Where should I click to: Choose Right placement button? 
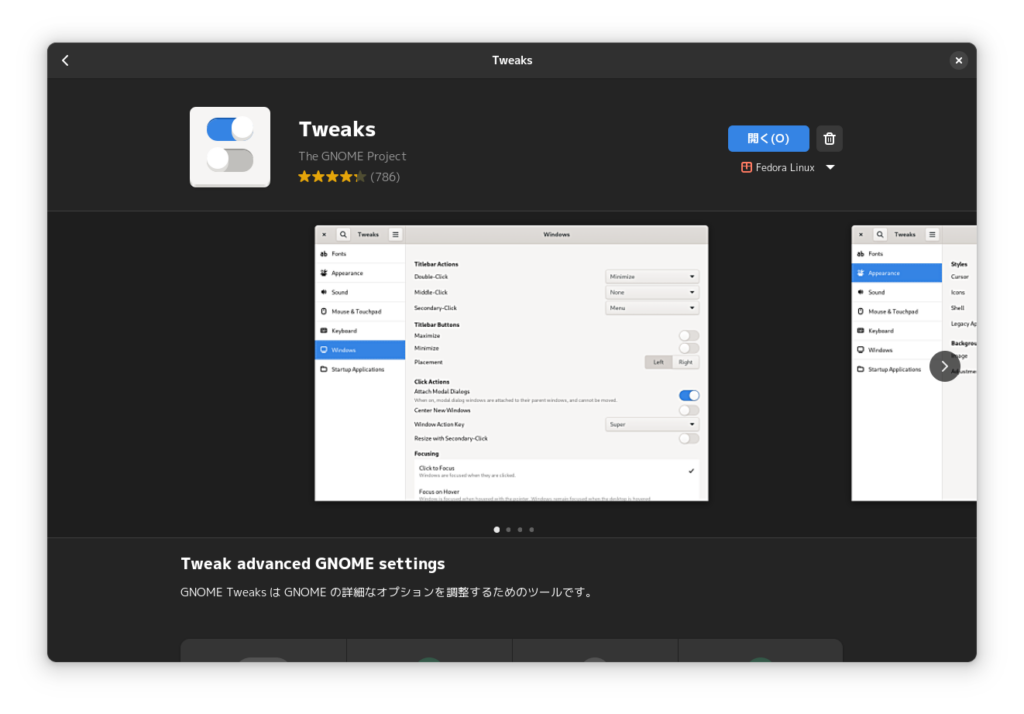click(x=686, y=362)
